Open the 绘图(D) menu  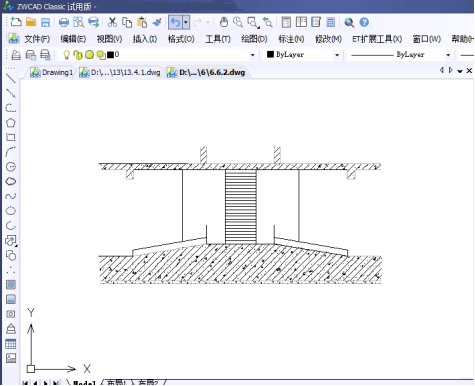254,39
